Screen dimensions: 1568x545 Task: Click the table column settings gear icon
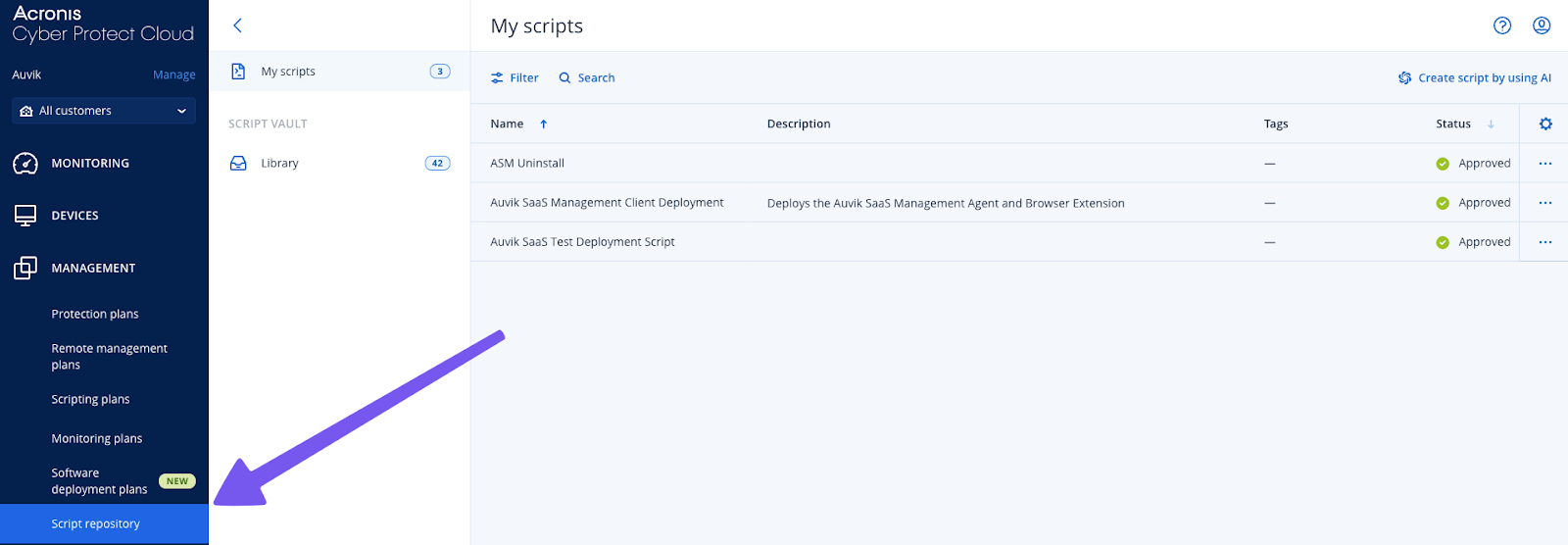coord(1545,124)
